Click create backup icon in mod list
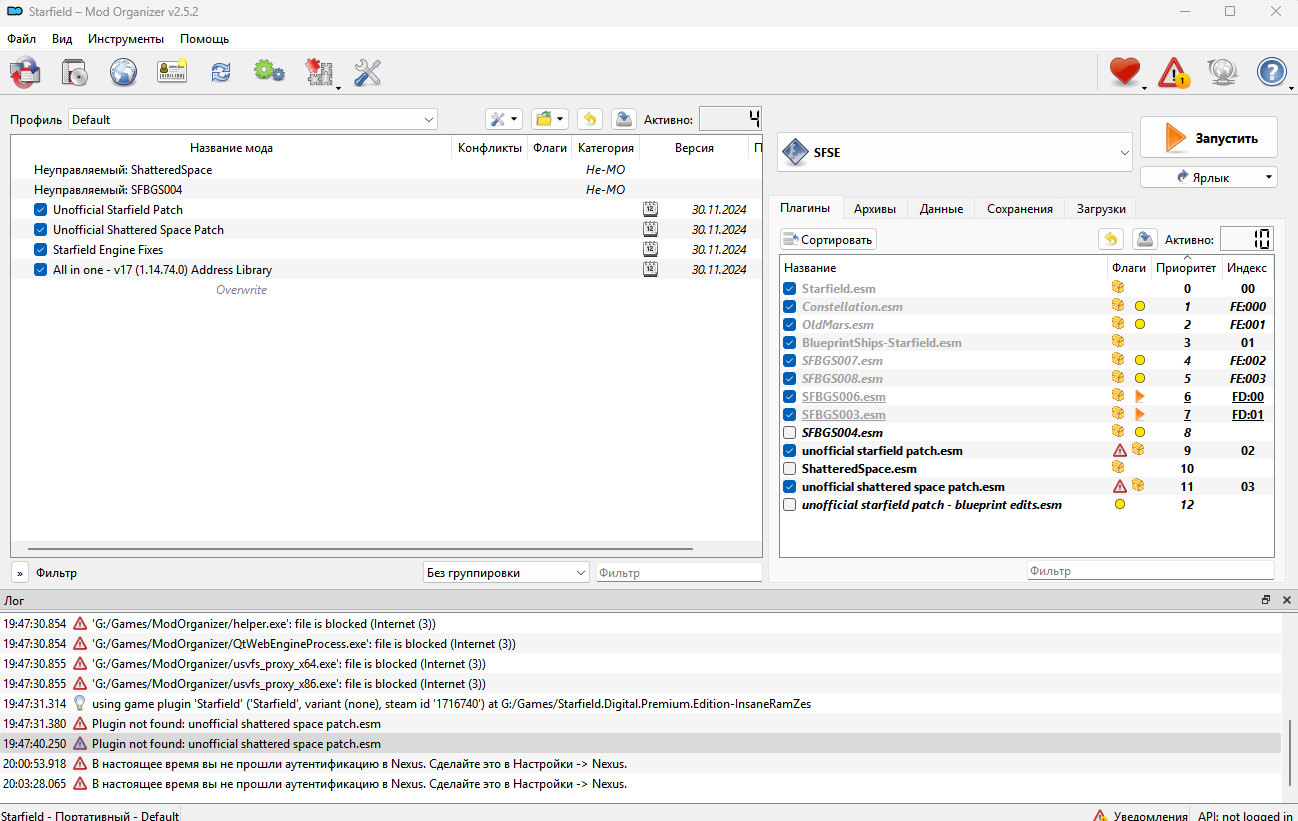 pos(623,119)
